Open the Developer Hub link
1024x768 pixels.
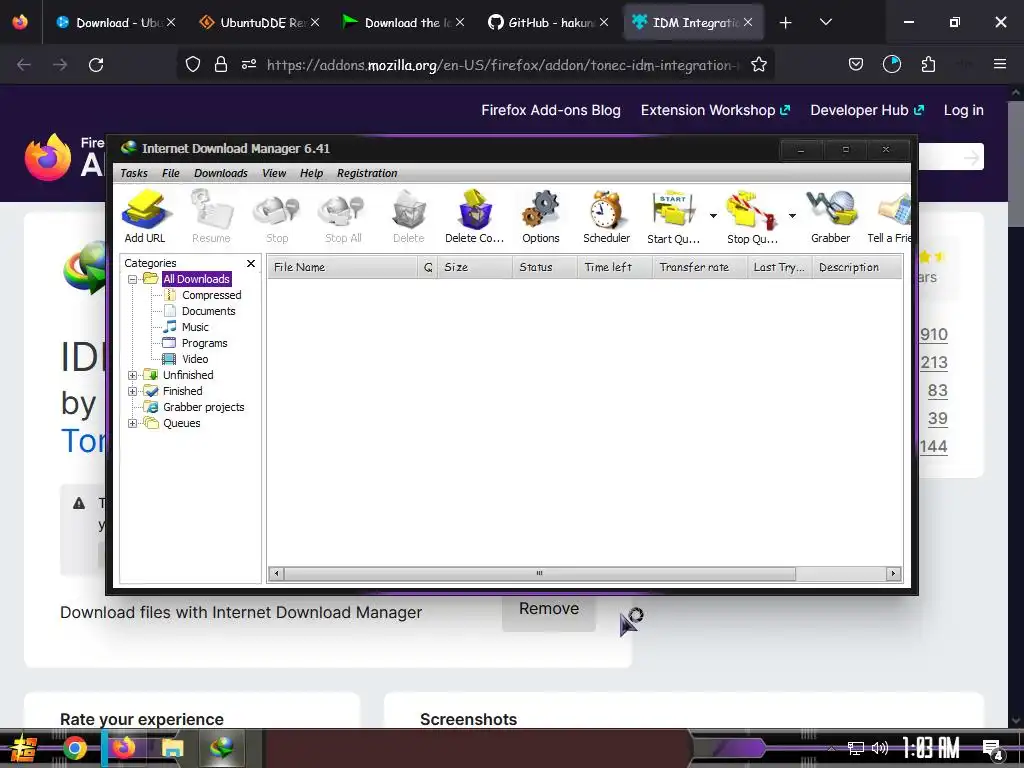point(867,110)
